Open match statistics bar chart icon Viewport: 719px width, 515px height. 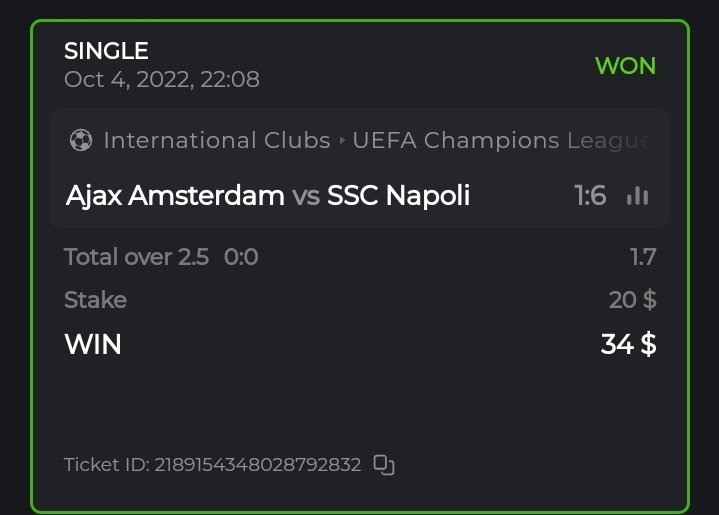[636, 195]
